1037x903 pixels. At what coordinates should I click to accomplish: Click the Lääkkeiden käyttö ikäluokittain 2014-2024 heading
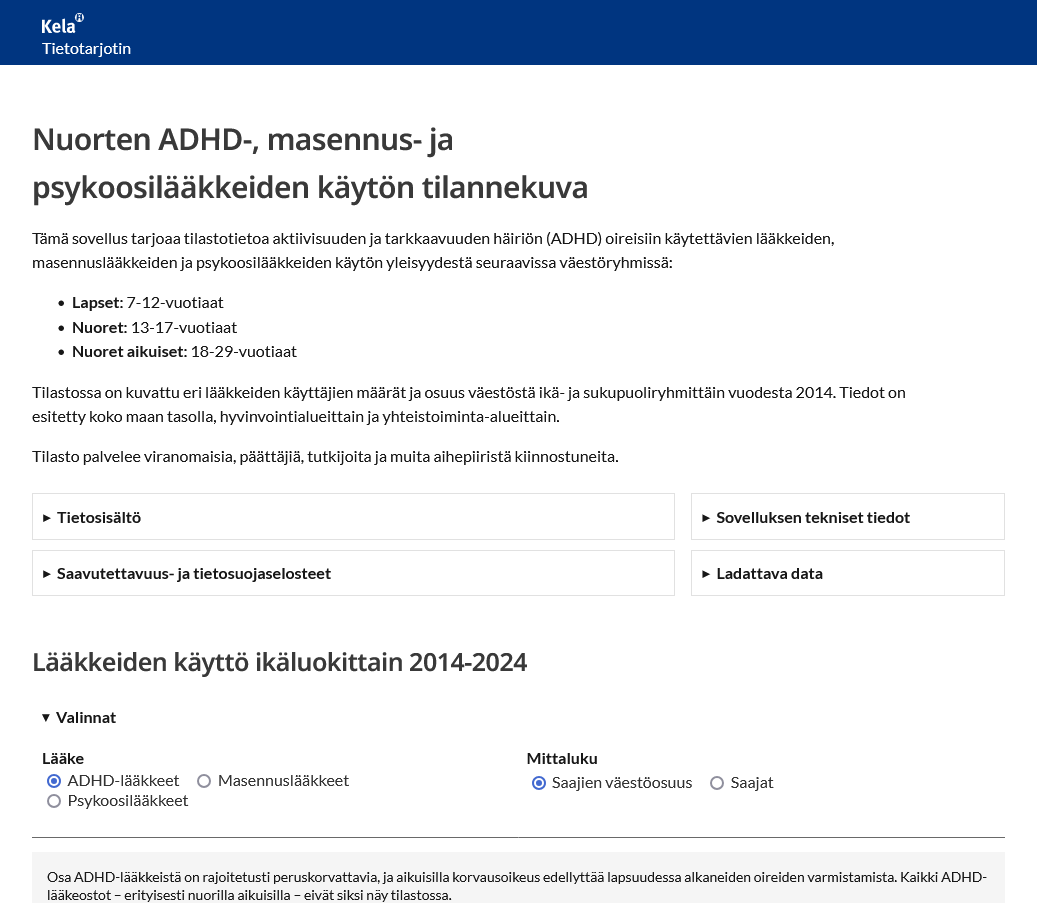[x=279, y=662]
